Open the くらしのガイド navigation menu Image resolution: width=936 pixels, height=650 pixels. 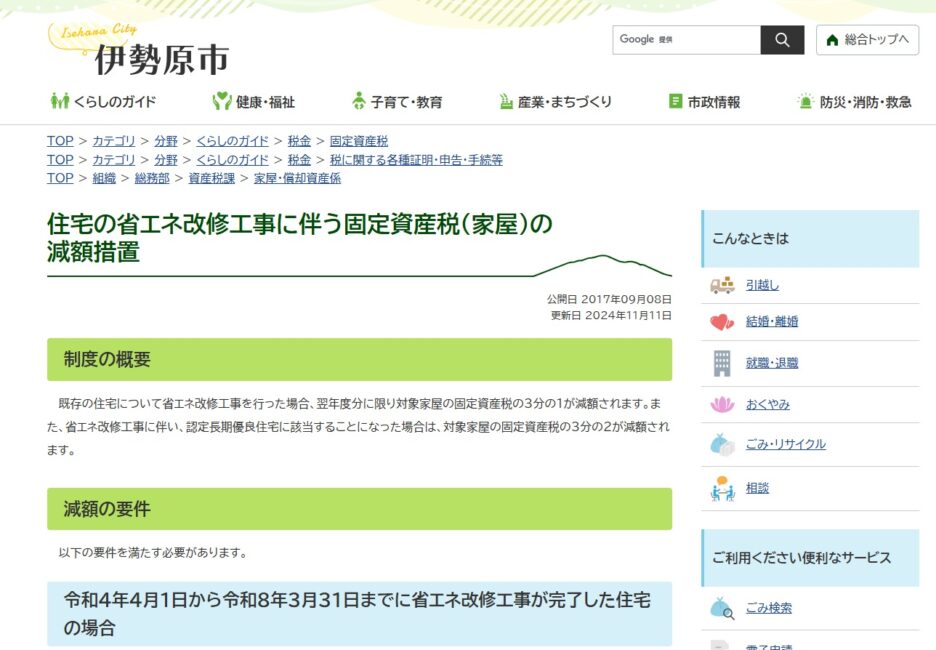[x=104, y=102]
